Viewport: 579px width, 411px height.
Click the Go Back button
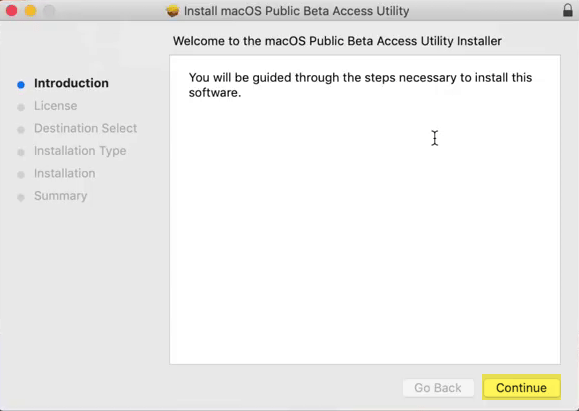[438, 388]
